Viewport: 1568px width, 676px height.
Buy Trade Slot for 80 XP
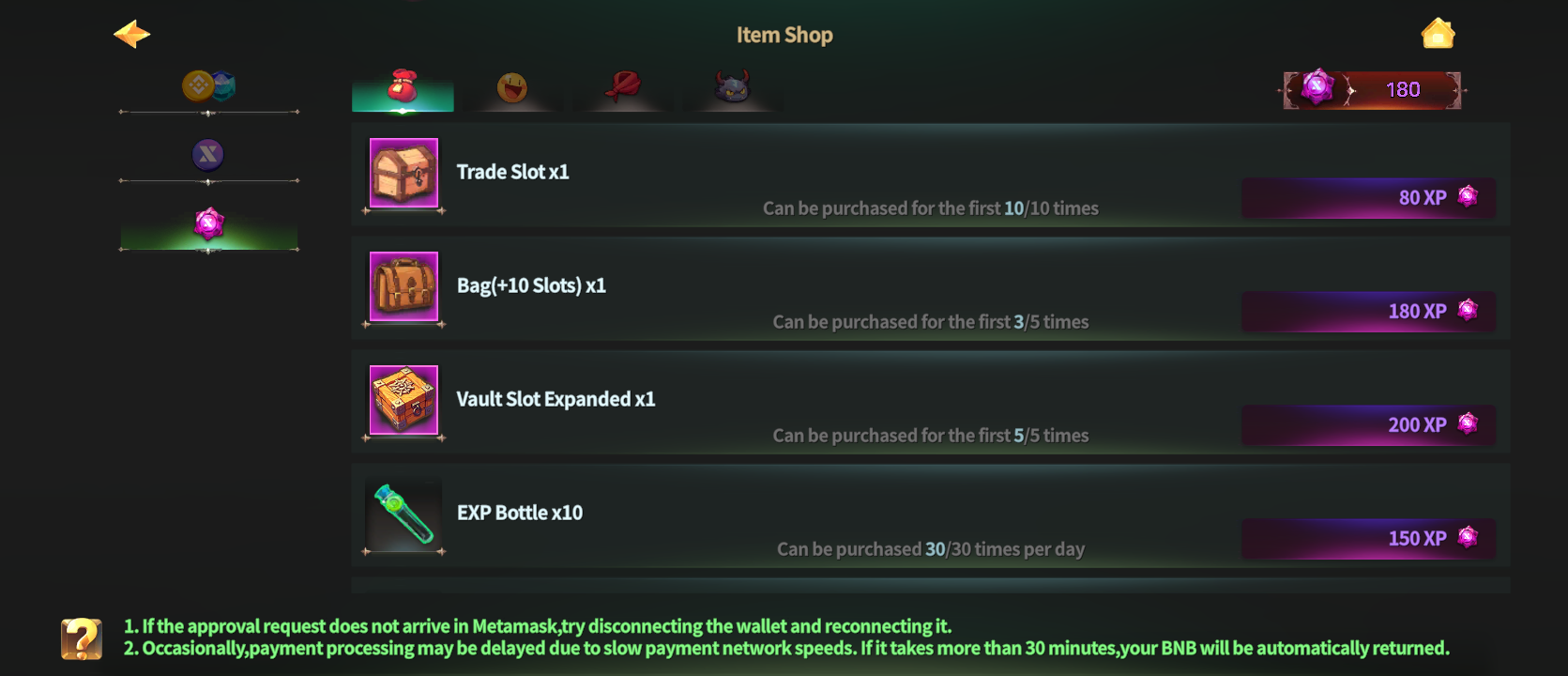coord(1368,198)
